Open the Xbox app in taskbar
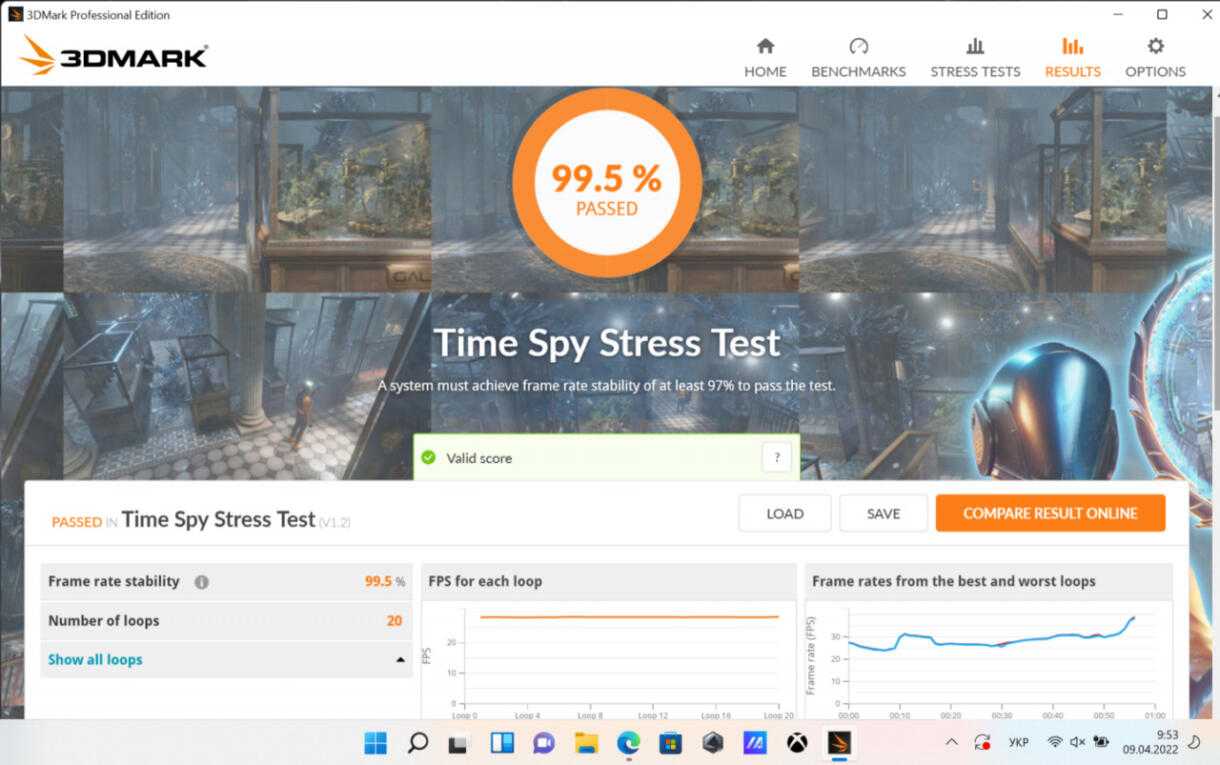 (796, 742)
